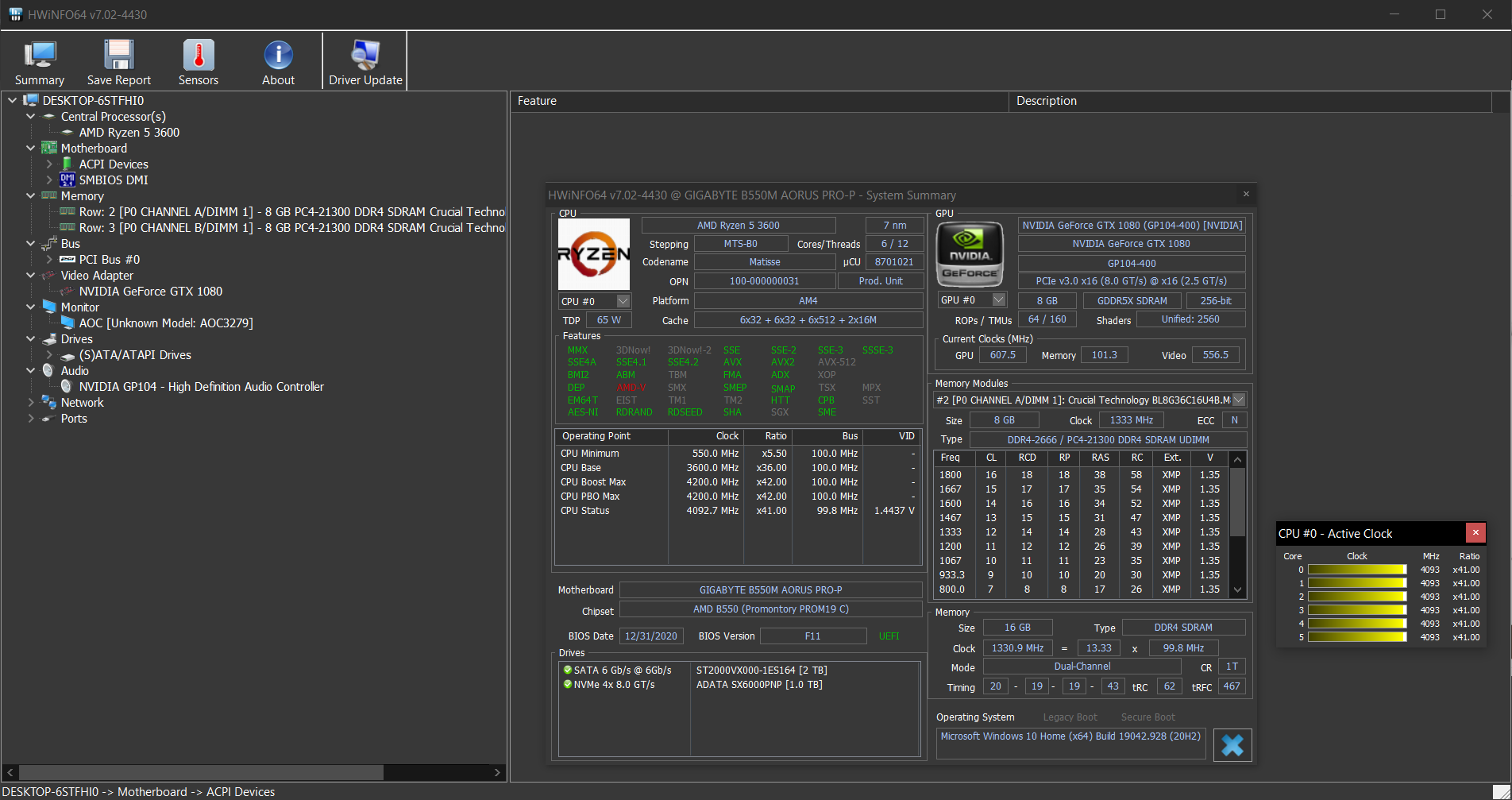Select NVIDIA GeForce GTX 1080 in the tree
Screen dimensions: 1512x800
(x=151, y=292)
